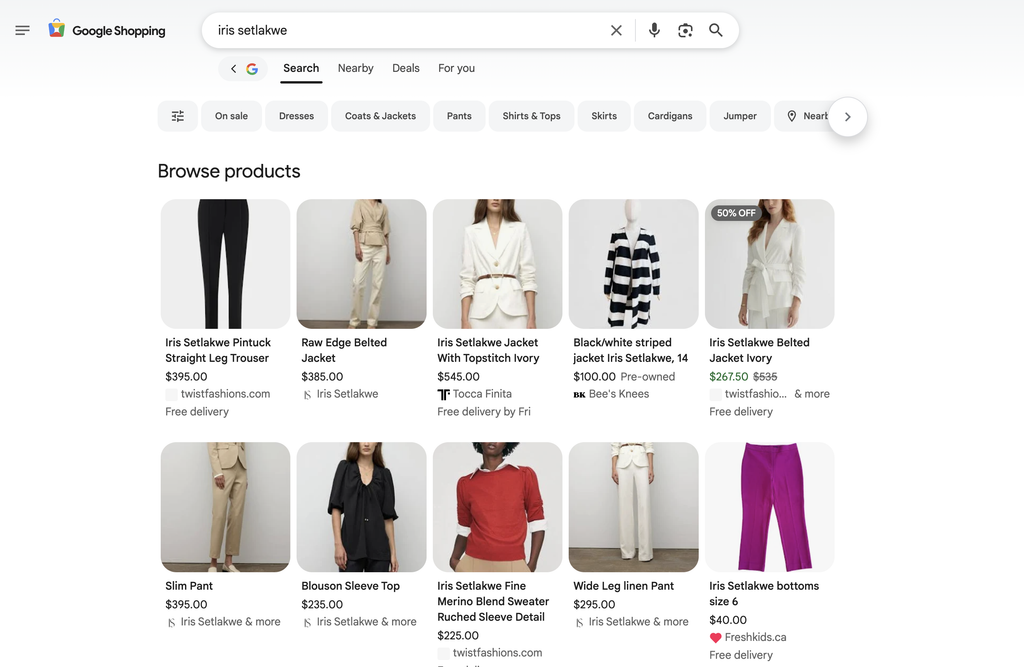Open the For you tab
Image resolution: width=1024 pixels, height=667 pixels.
pos(456,68)
